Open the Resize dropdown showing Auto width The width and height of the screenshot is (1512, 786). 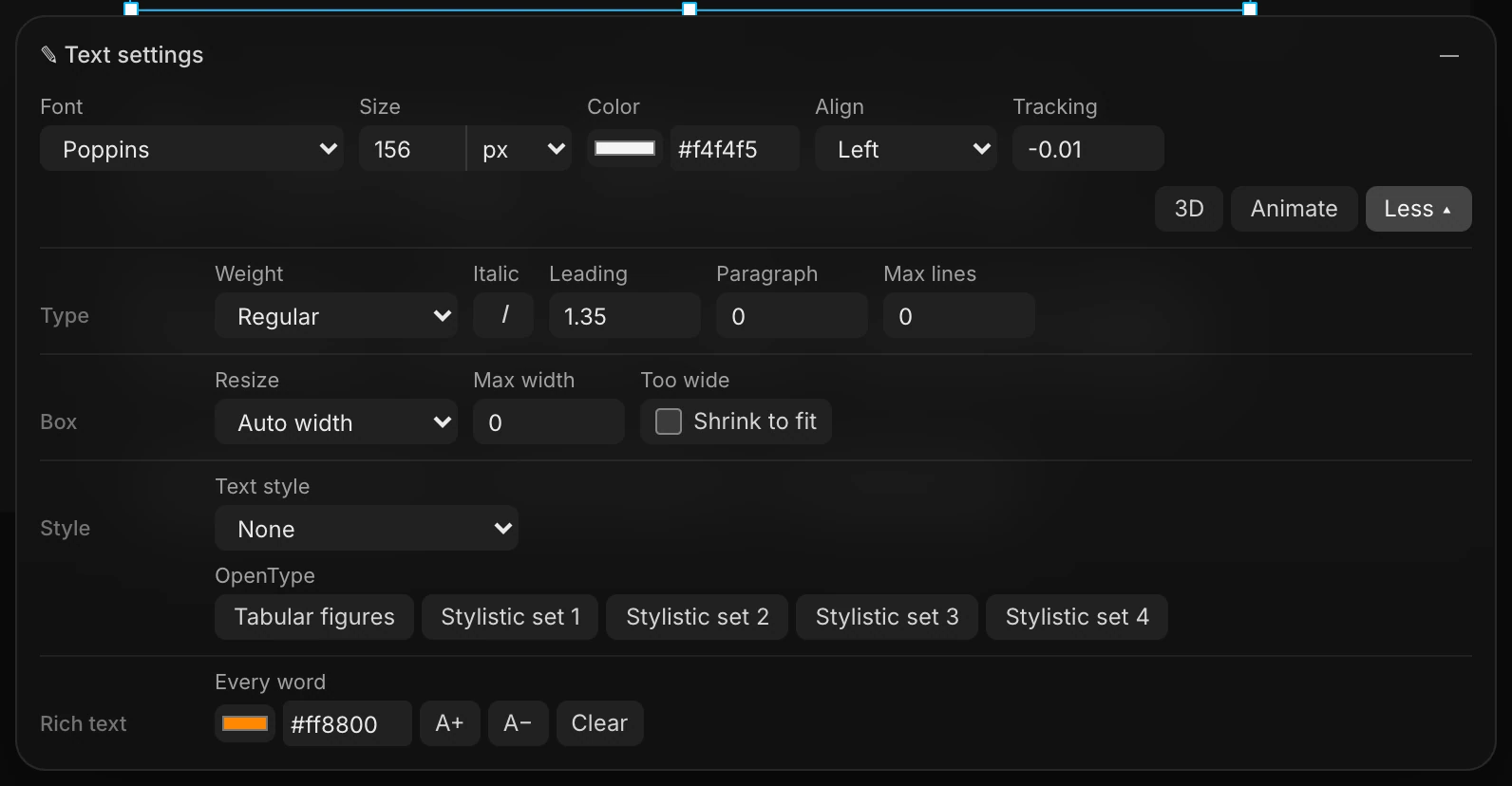[336, 421]
